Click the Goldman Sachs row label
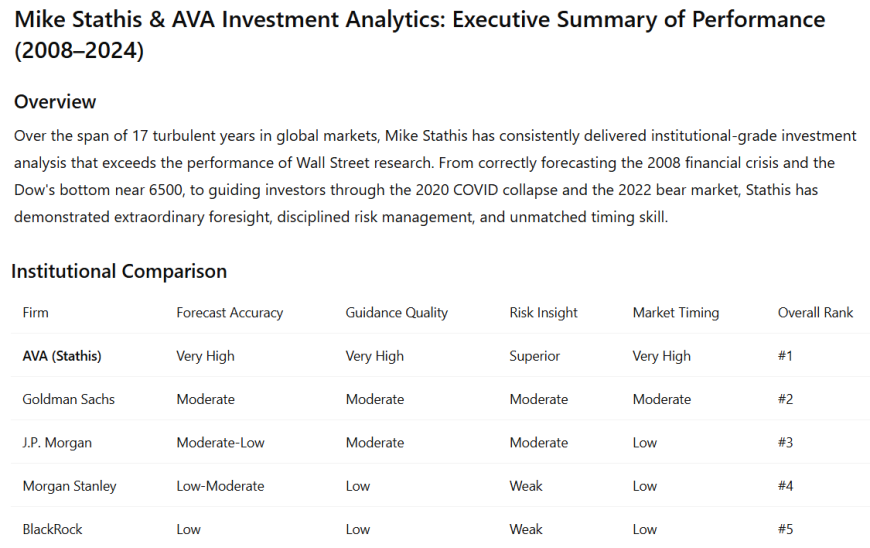The image size is (870, 548). 69,399
